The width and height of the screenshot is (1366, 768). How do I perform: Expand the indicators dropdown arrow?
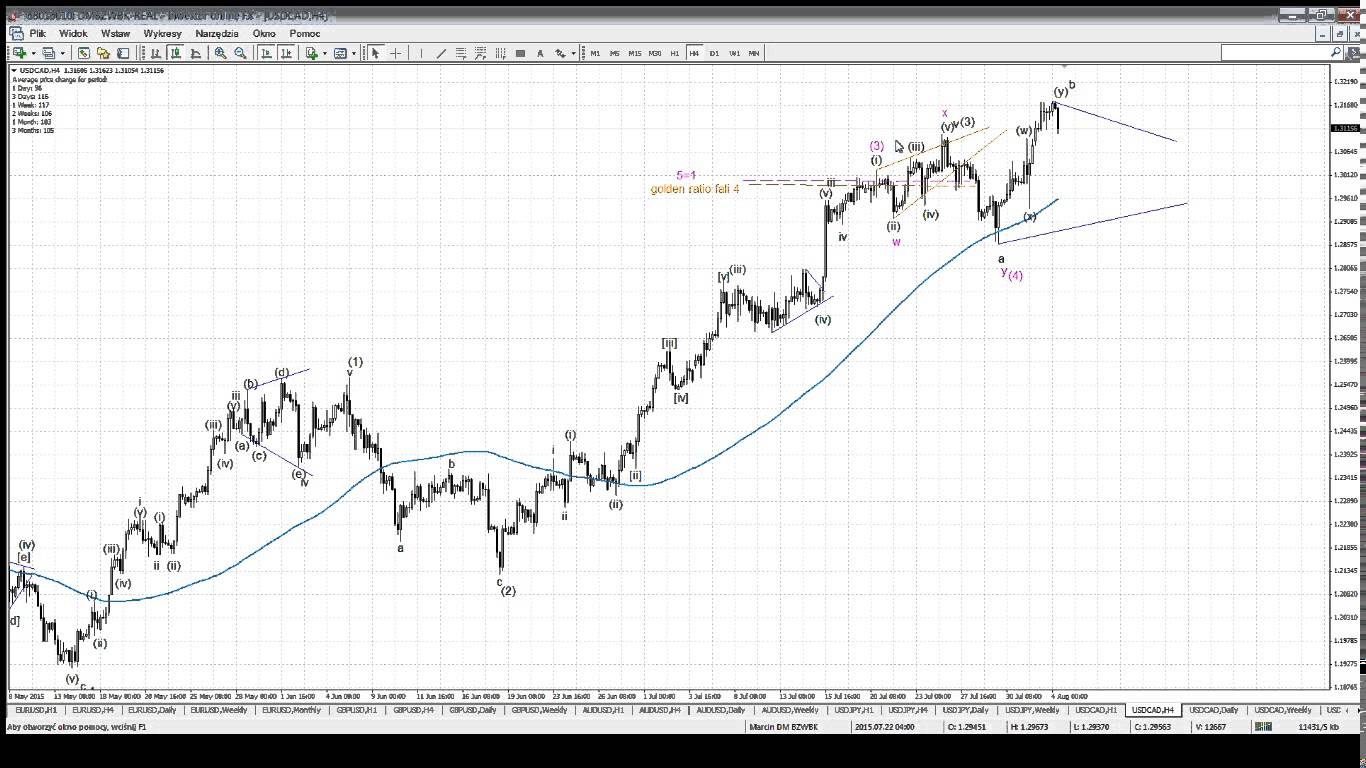click(325, 53)
